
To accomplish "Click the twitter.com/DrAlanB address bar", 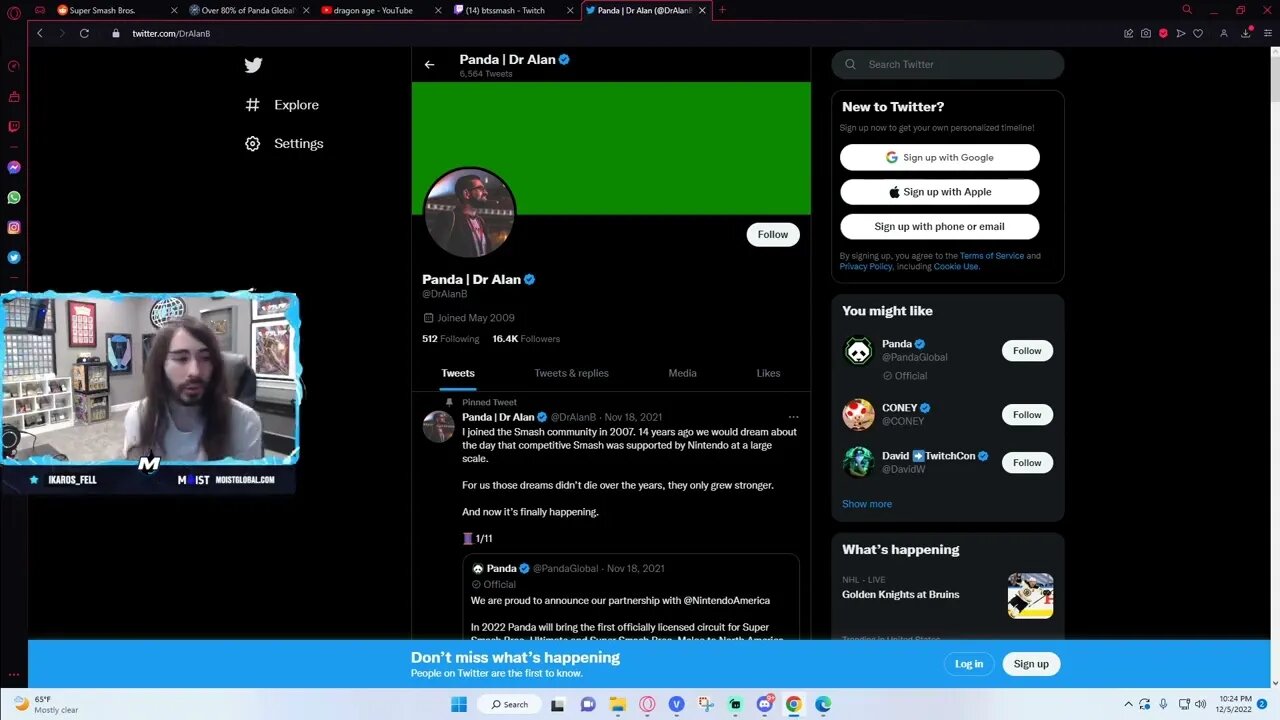I will tap(171, 33).
